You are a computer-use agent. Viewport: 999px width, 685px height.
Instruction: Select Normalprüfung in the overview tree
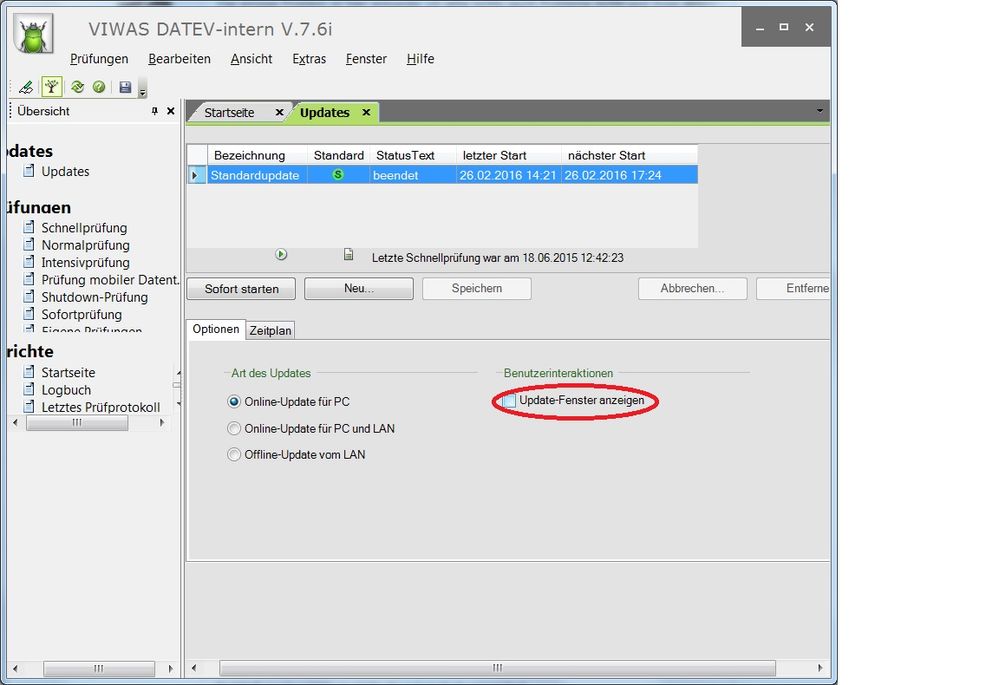pyautogui.click(x=85, y=245)
